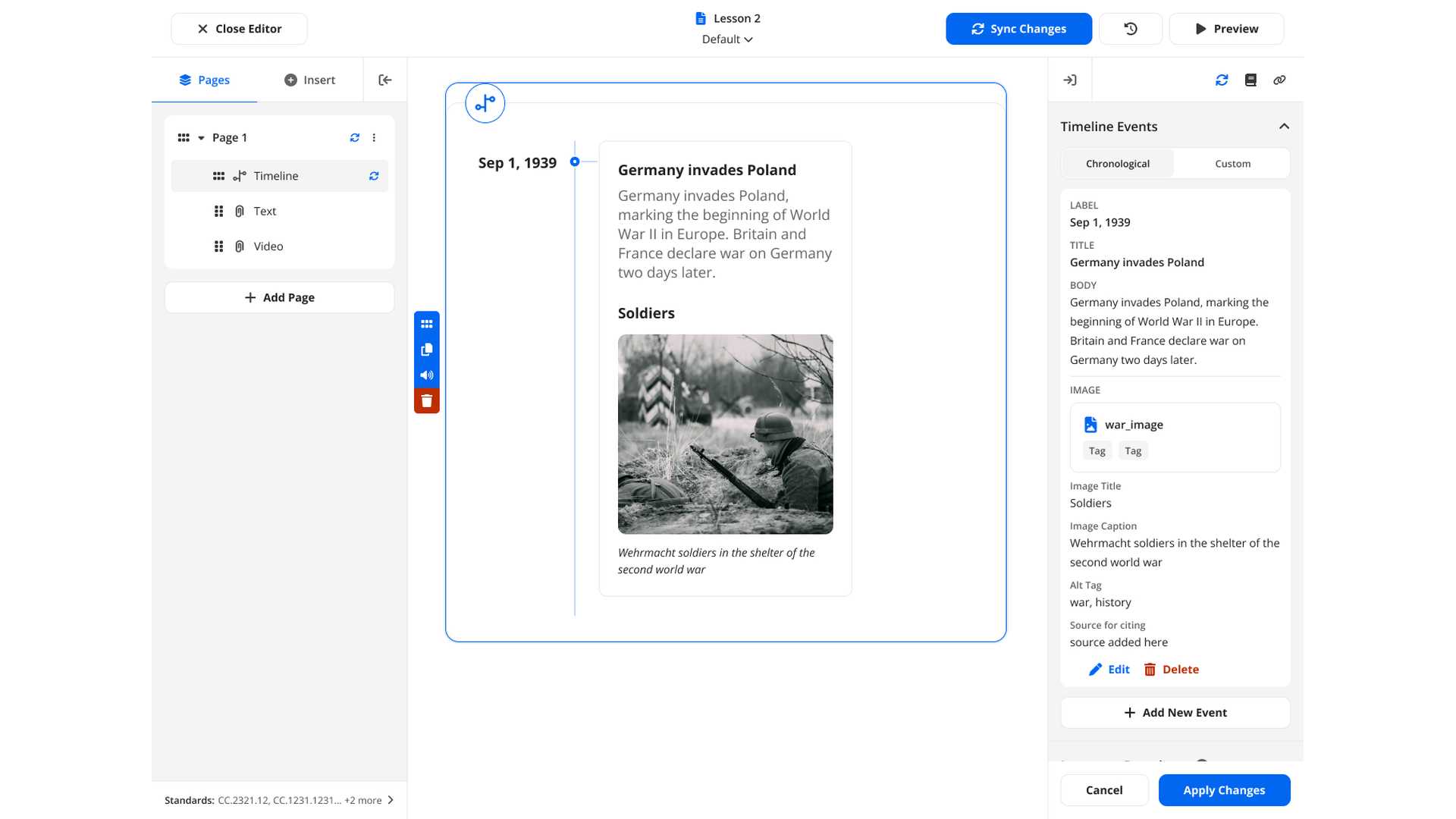1456x819 pixels.
Task: Click the drag handle in floating block toolbar
Action: click(427, 324)
